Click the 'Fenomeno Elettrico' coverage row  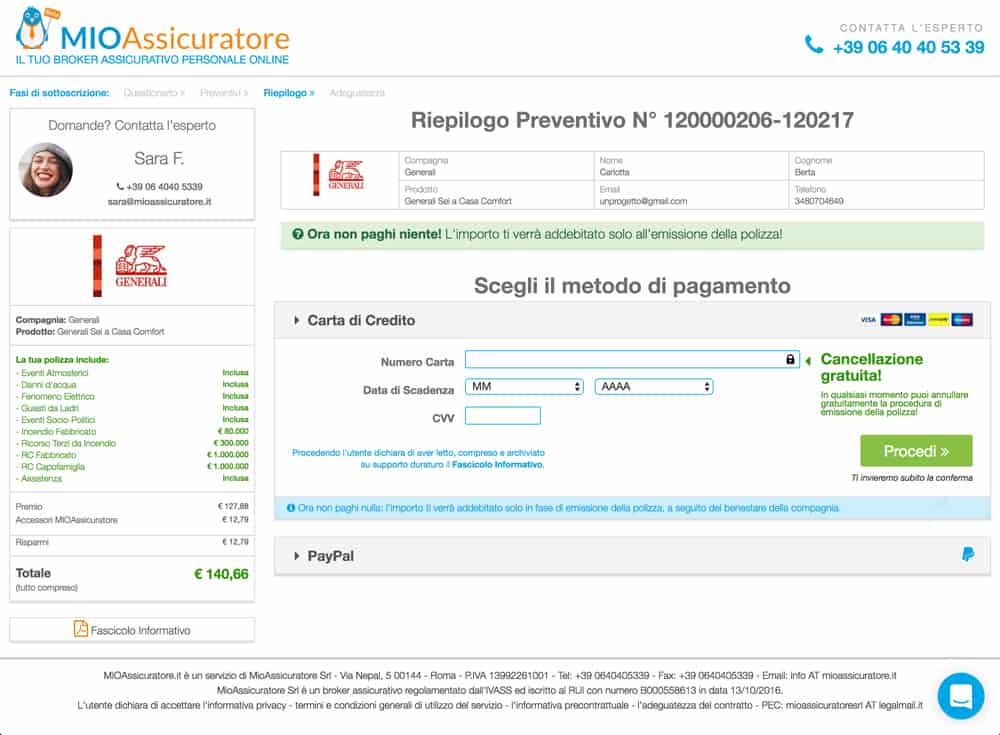[132, 396]
